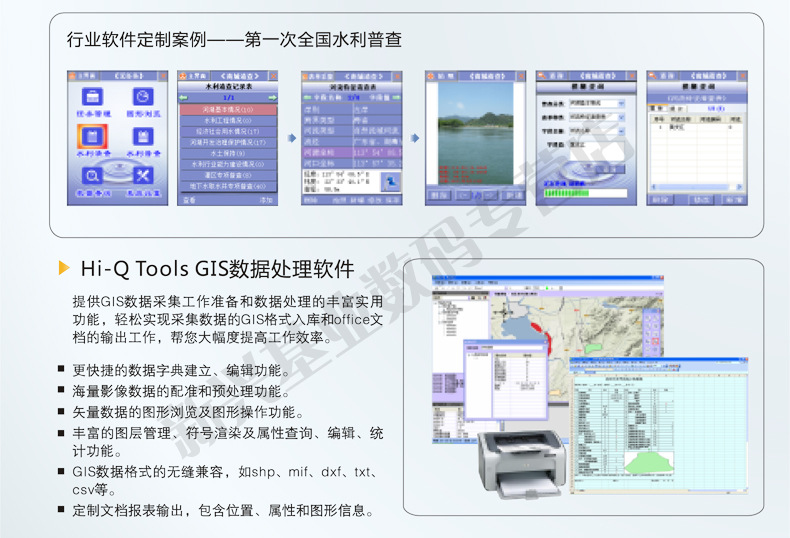Screen dimensions: 790x538
Task: Tap magnifier icon on query form header
Action: pos(543,76)
